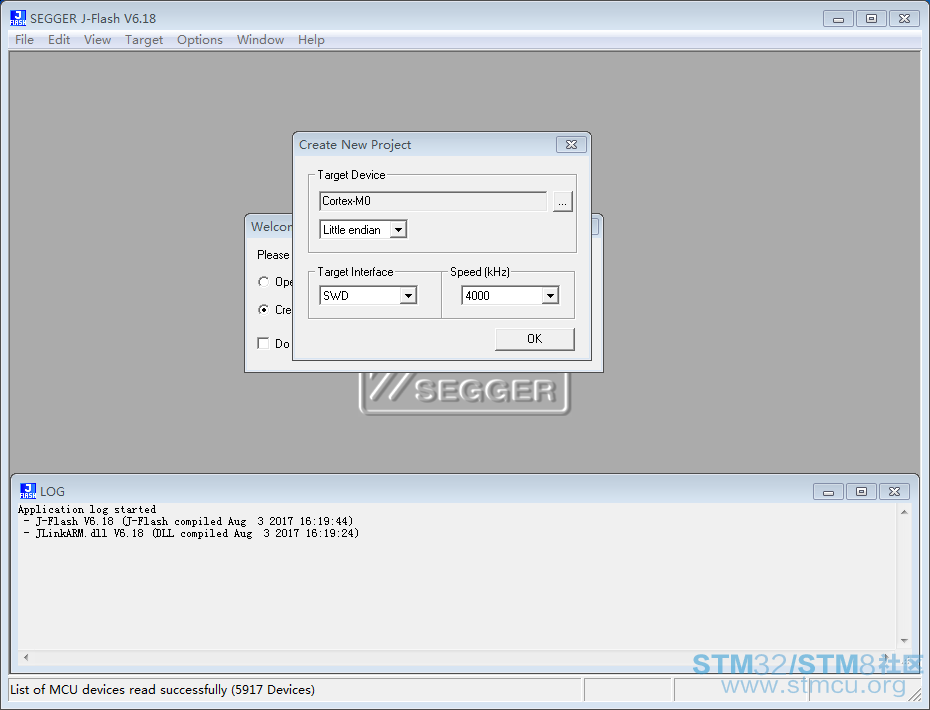Click the J-Flash icon in LOG window title
Image resolution: width=930 pixels, height=710 pixels.
coord(28,491)
